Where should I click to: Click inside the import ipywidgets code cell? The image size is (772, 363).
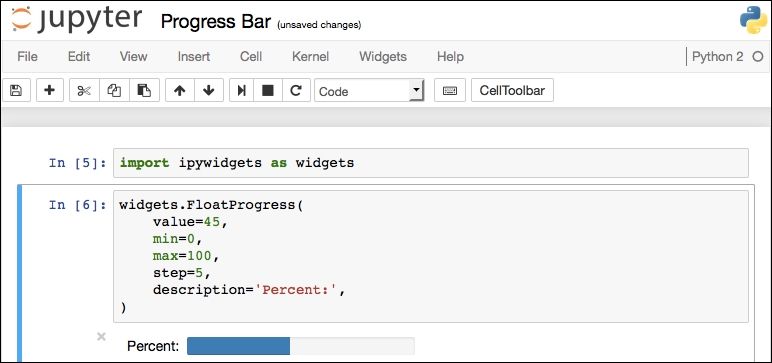click(x=431, y=163)
